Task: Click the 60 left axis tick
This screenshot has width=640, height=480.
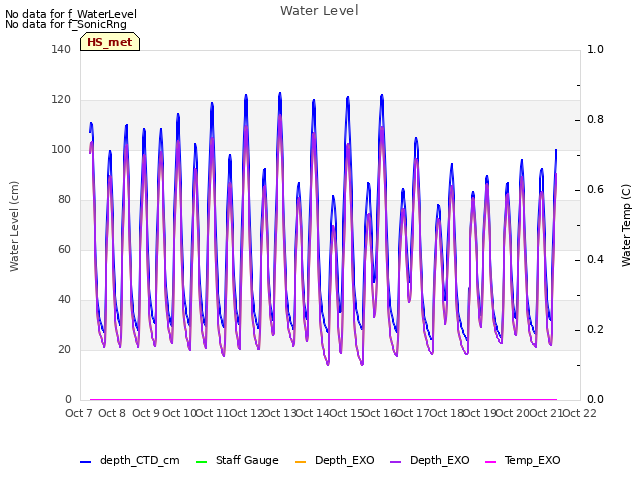Action: [x=64, y=249]
